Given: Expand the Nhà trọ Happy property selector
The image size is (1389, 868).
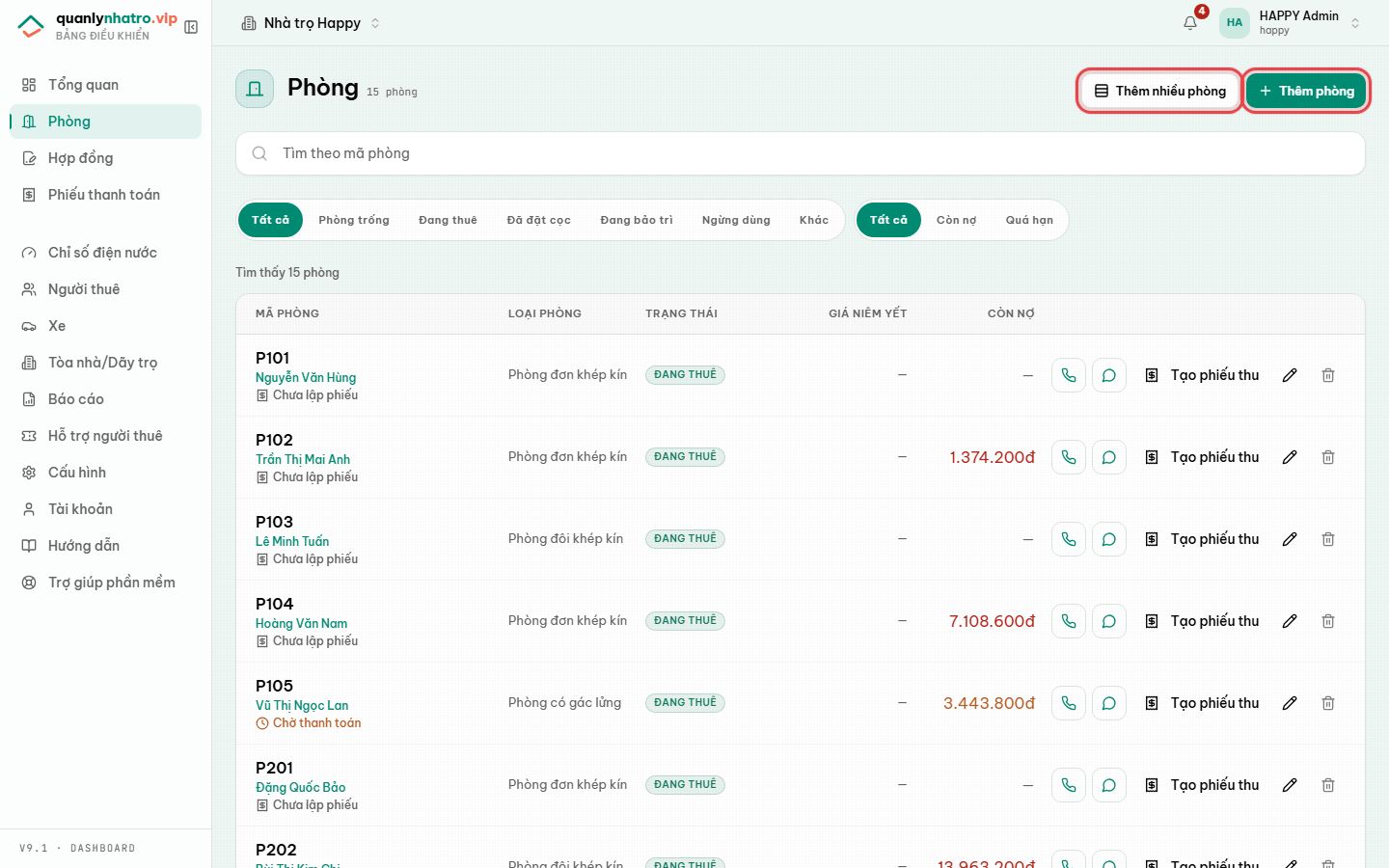Looking at the screenshot, I should (311, 23).
